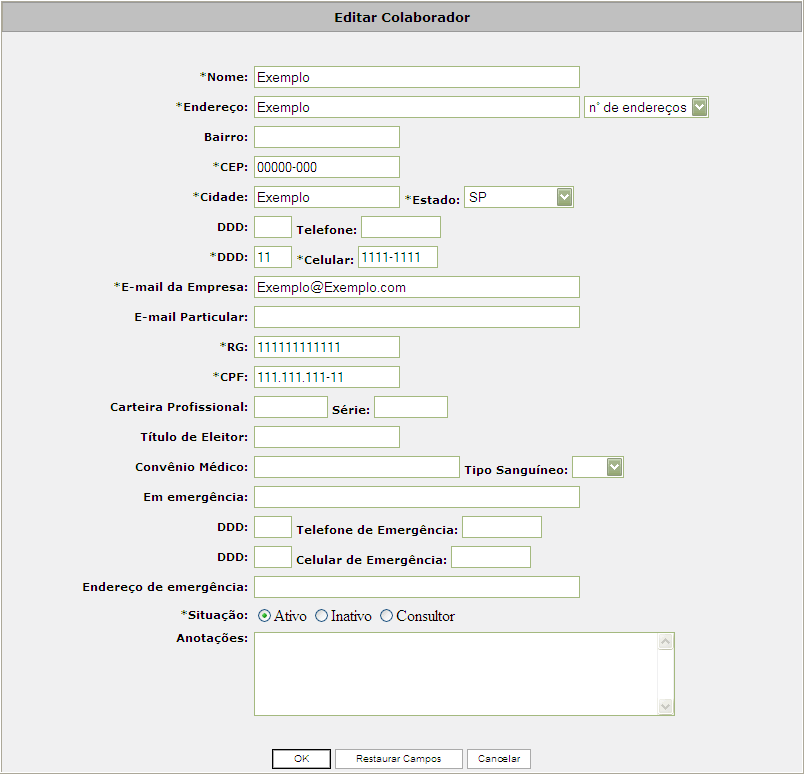Open the n° de endereços dropdown
The height and width of the screenshot is (774, 804).
[646, 107]
